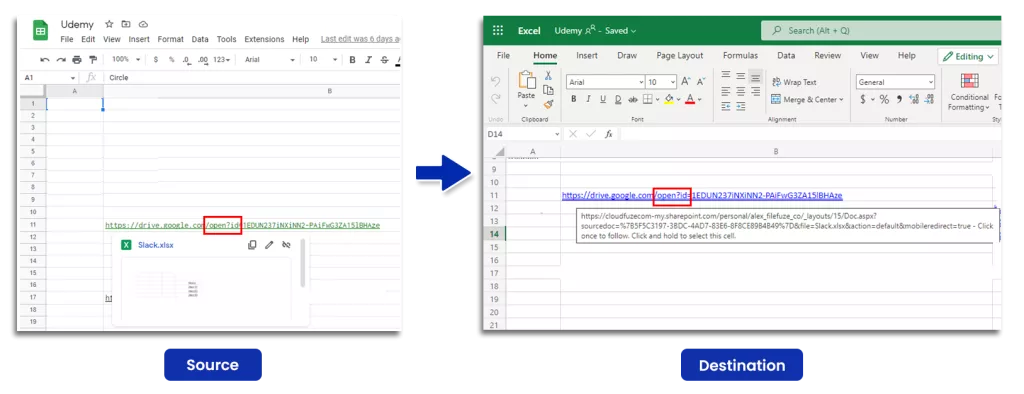This screenshot has width=1024, height=394.
Task: Open the font size 10 dropdown in Sheets
Action: pos(323,59)
